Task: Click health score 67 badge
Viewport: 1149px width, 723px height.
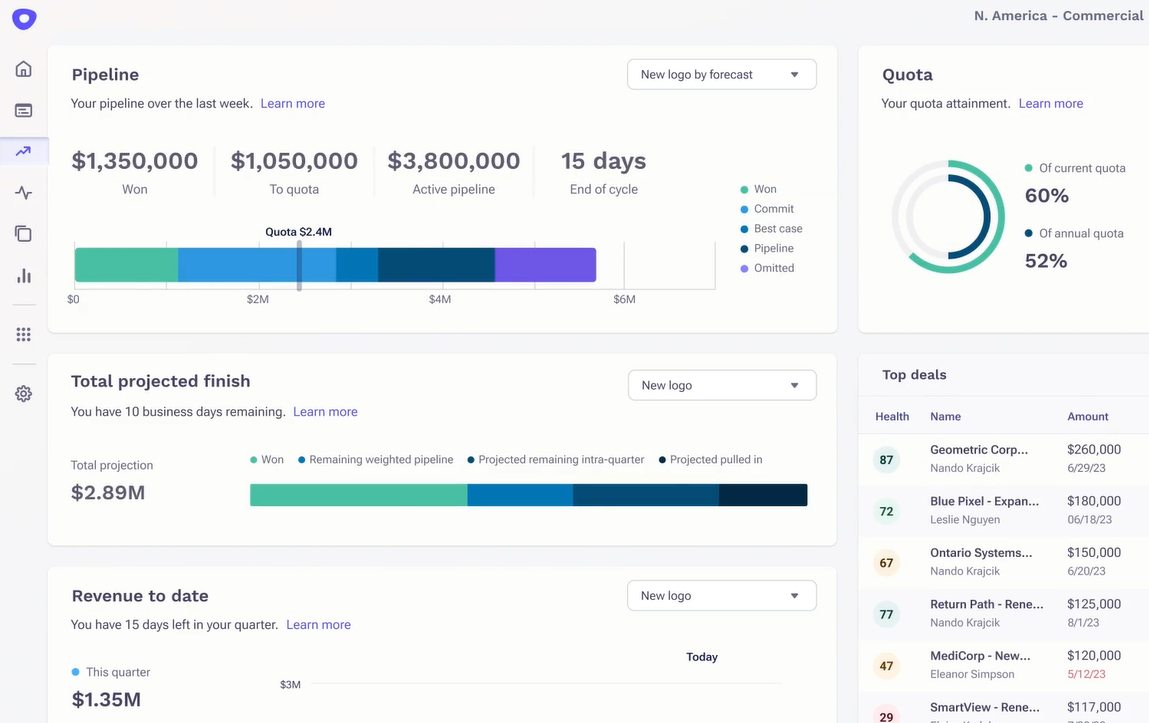Action: (887, 563)
